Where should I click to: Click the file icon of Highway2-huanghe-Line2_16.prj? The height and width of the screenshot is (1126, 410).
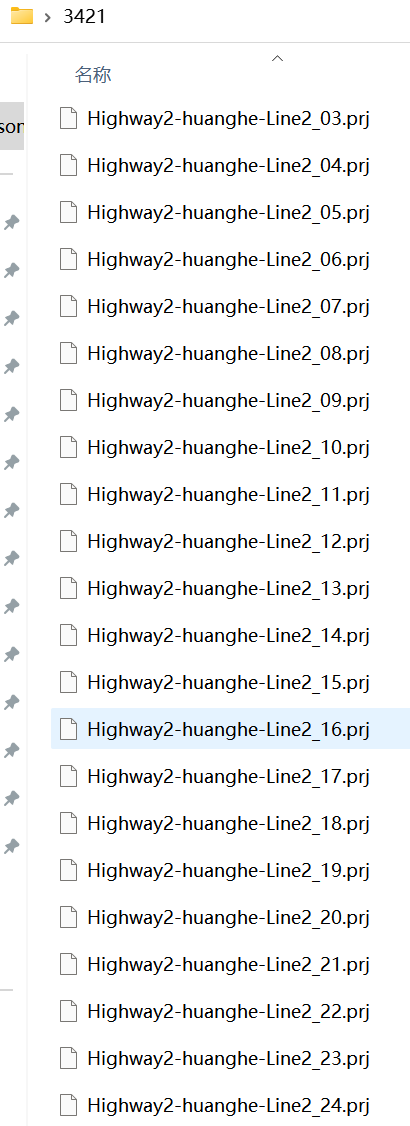[x=68, y=730]
